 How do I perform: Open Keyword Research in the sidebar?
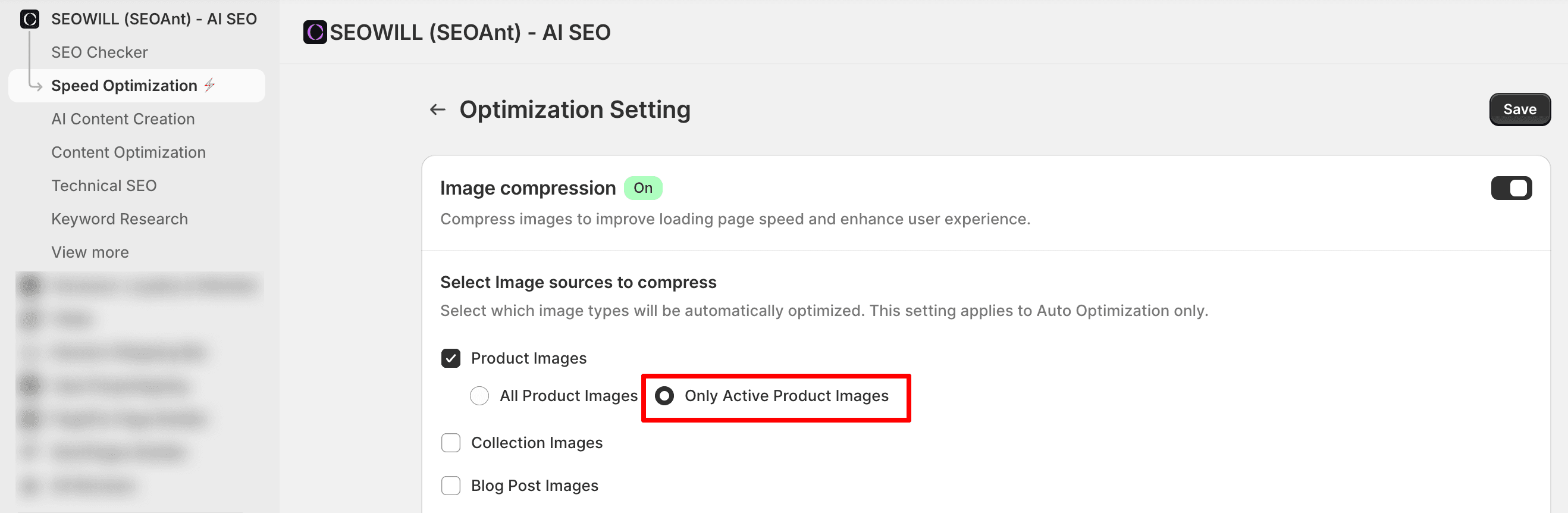pyautogui.click(x=120, y=219)
